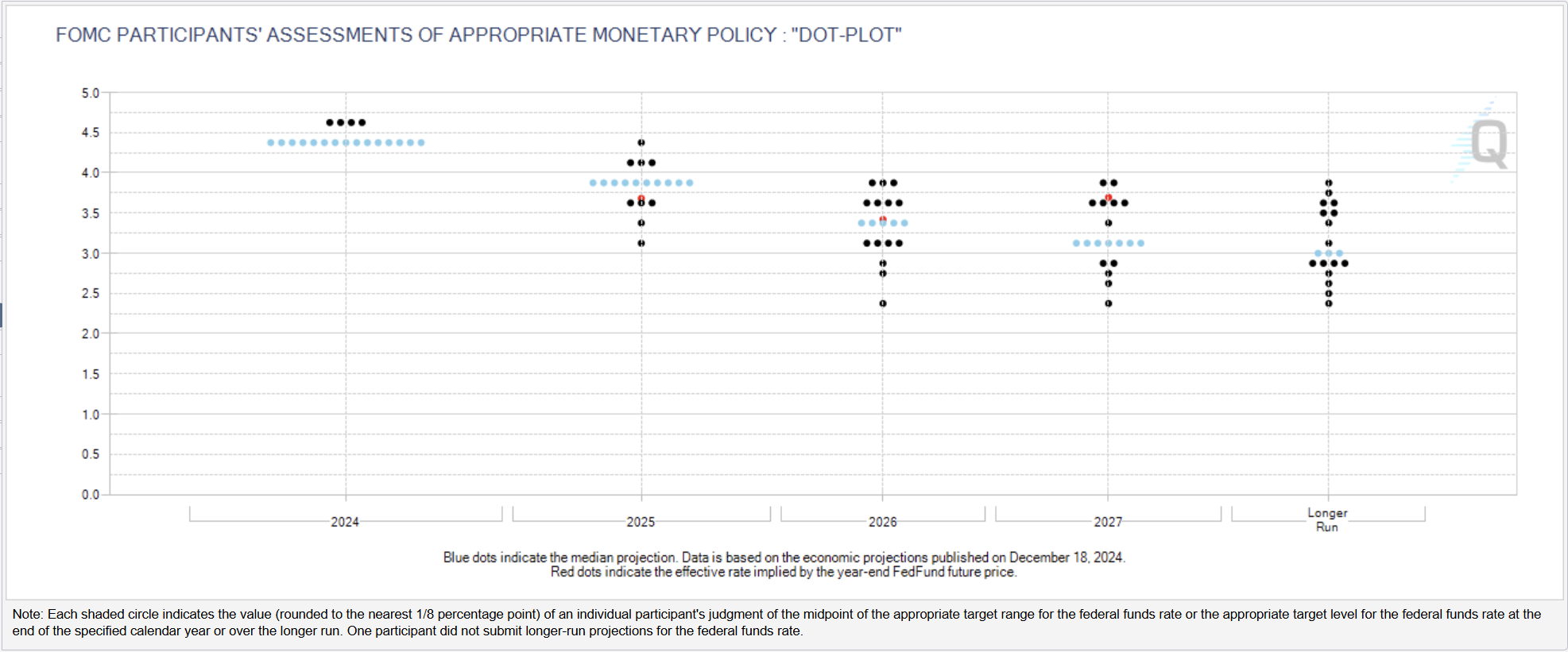
Task: Select the lowest black dot in the 2026 column
Action: pyautogui.click(x=883, y=303)
